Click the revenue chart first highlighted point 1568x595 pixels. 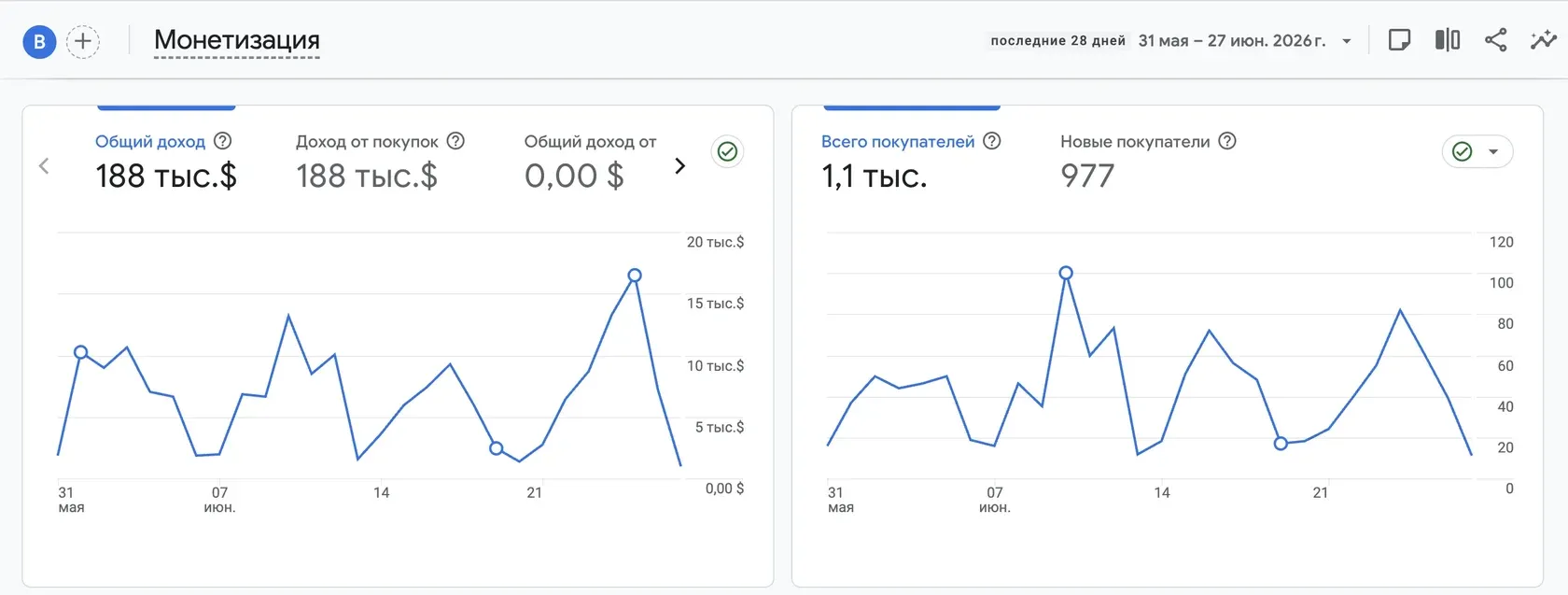(x=80, y=352)
